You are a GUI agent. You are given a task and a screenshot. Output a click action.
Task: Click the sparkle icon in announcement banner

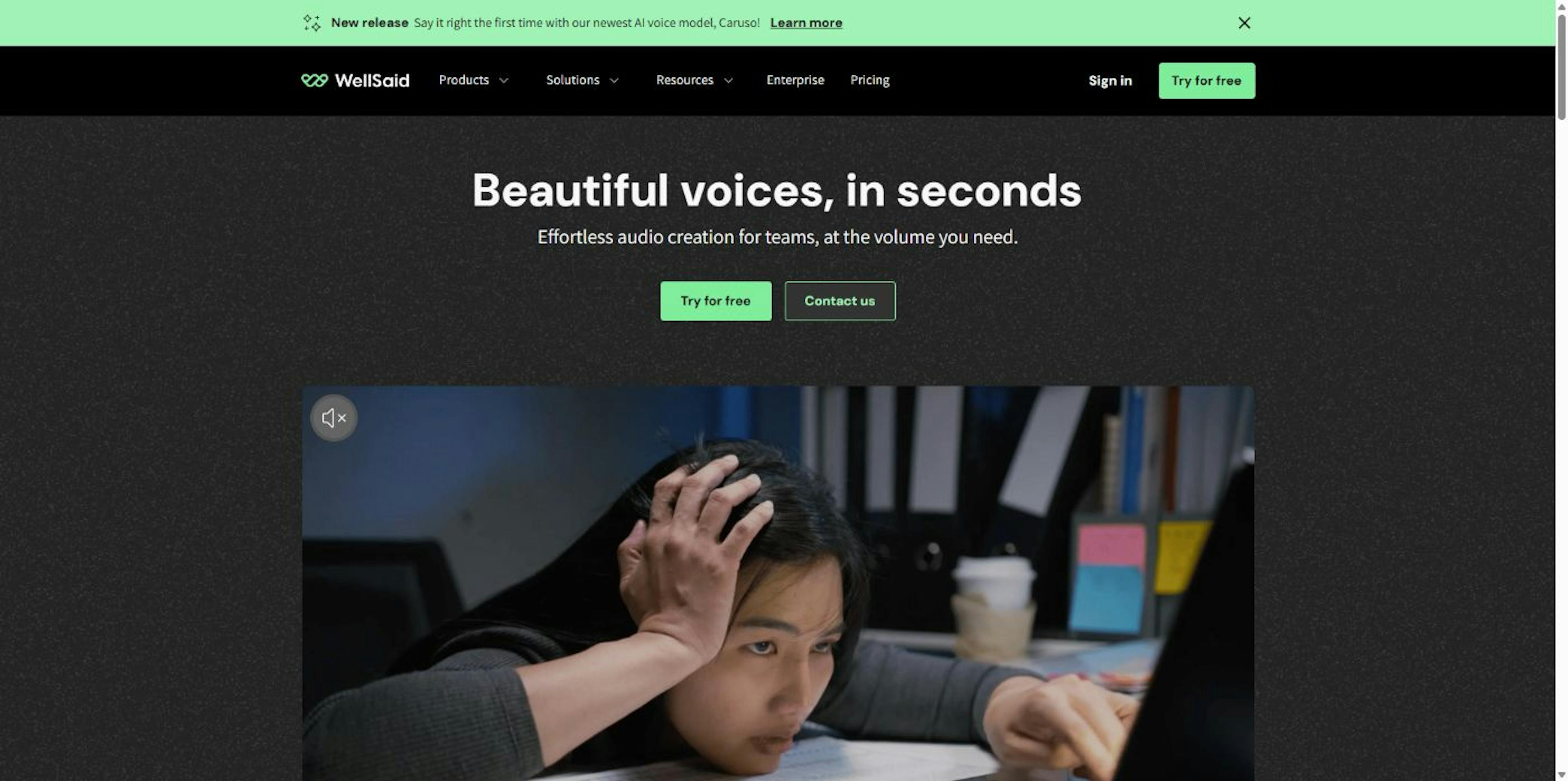(312, 22)
